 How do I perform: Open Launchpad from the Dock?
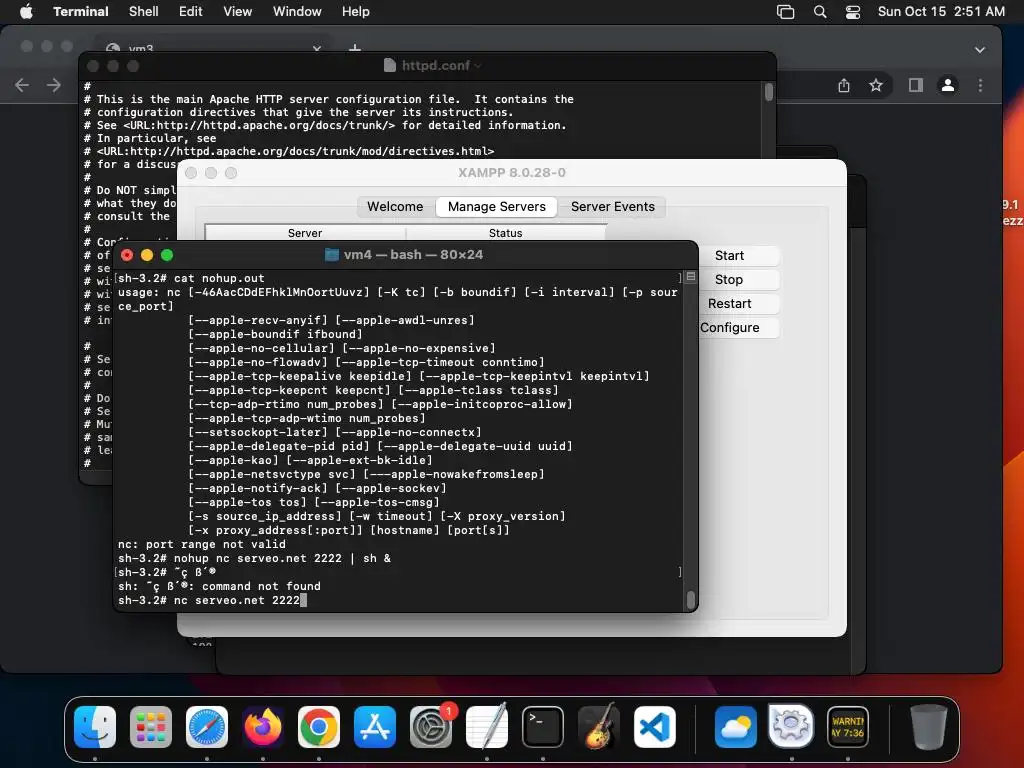[x=151, y=727]
